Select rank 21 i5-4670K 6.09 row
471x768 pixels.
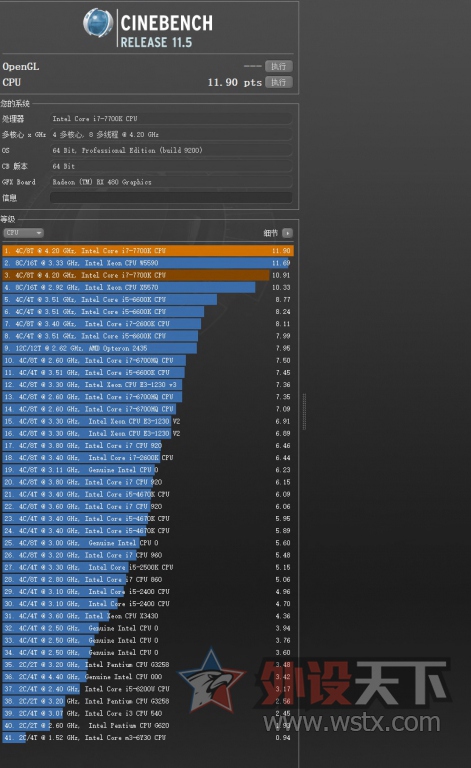coord(148,495)
